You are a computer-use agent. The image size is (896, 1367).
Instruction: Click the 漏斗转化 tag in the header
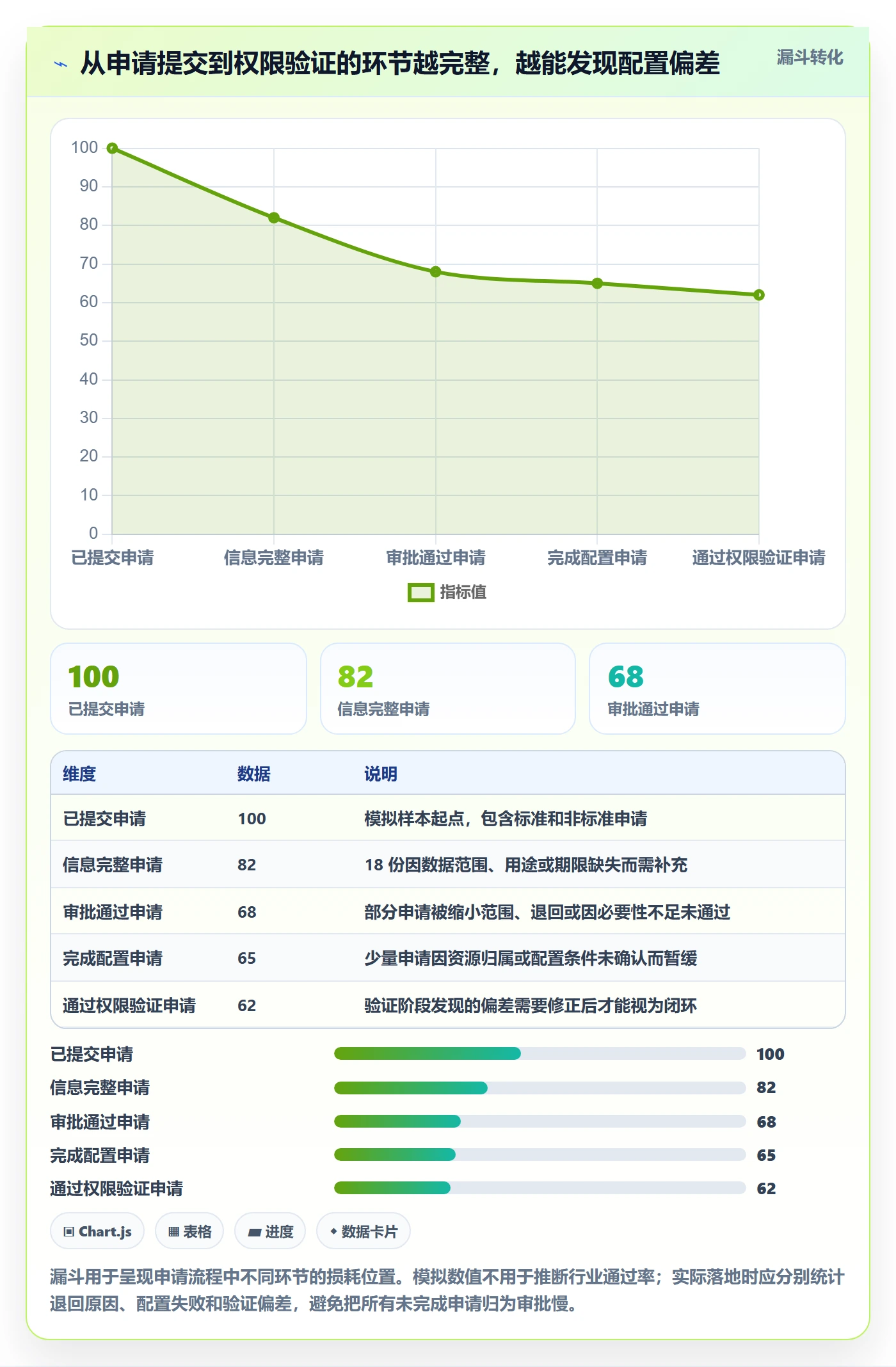click(x=810, y=58)
